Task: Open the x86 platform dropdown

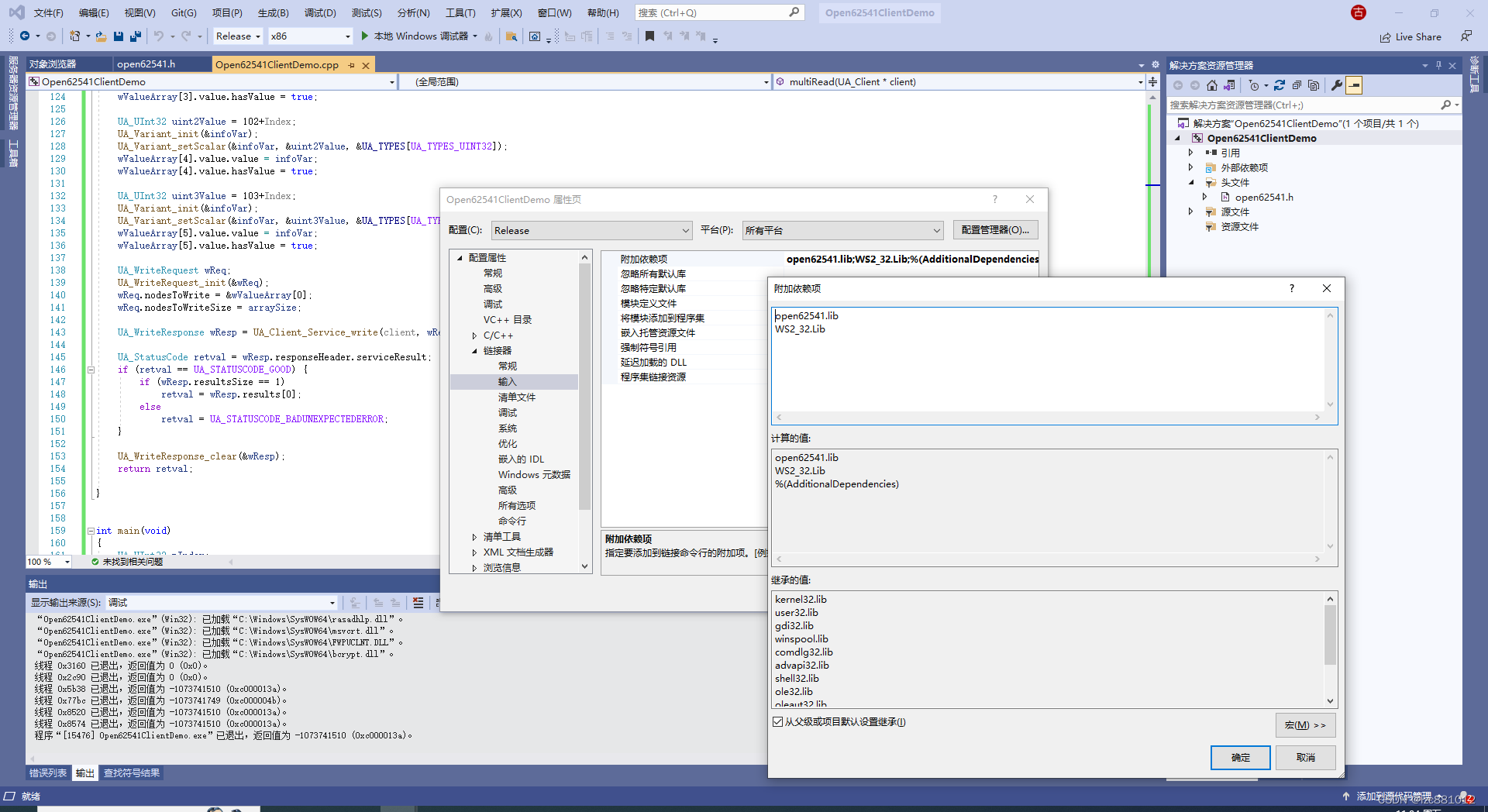Action: (x=310, y=36)
